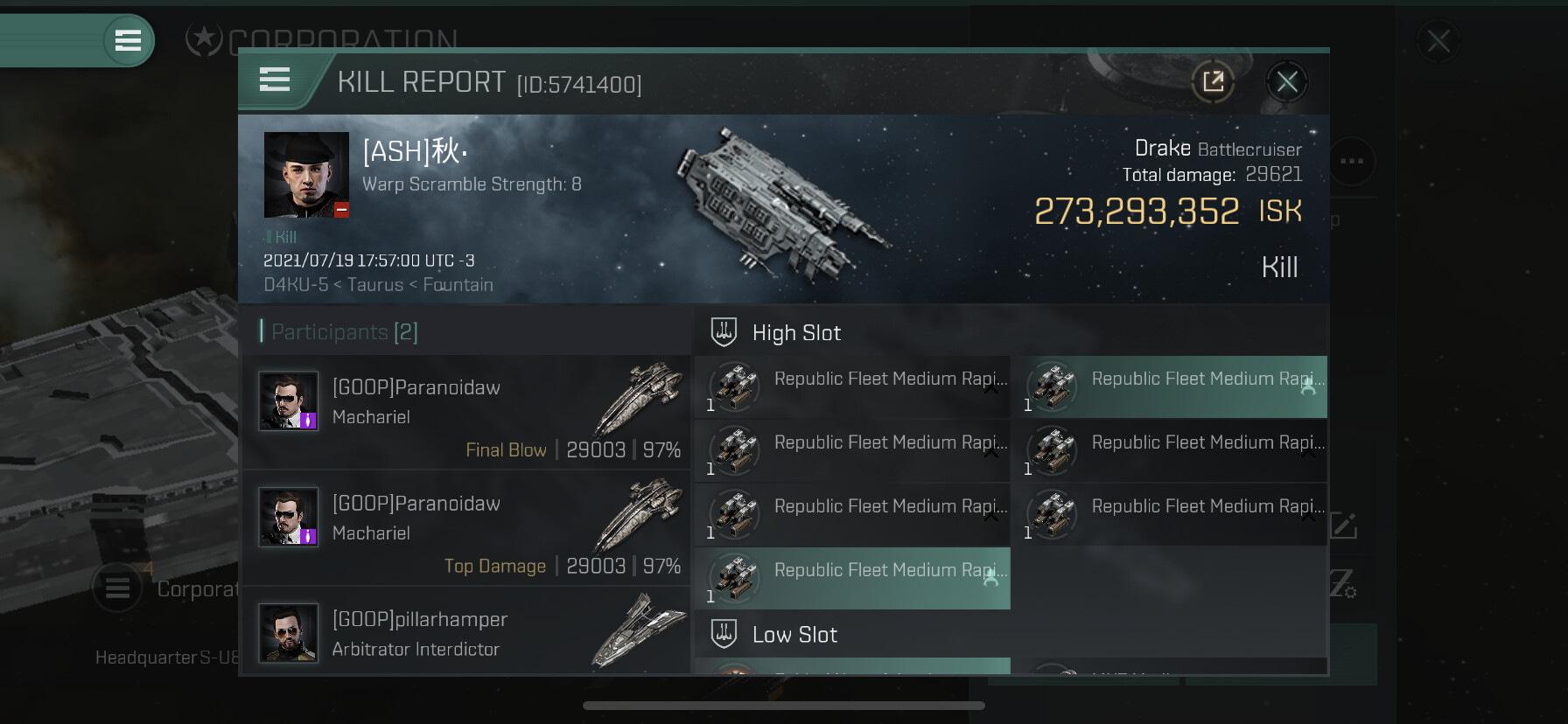Click the share kill report icon

1213,82
